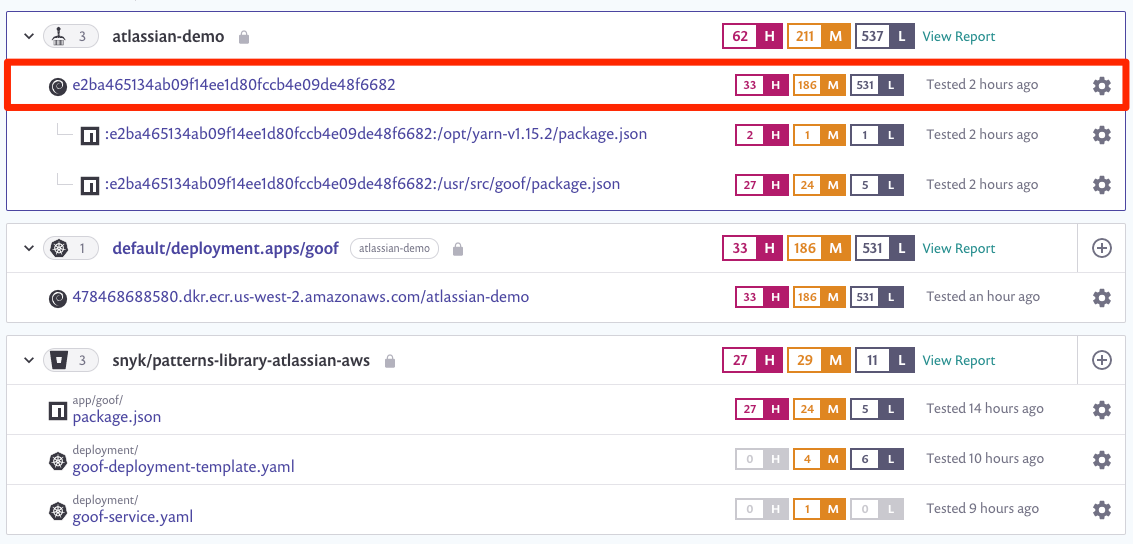
Task: Click the Debian icon beside the e2ba465134ab hash
Action: 57,87
